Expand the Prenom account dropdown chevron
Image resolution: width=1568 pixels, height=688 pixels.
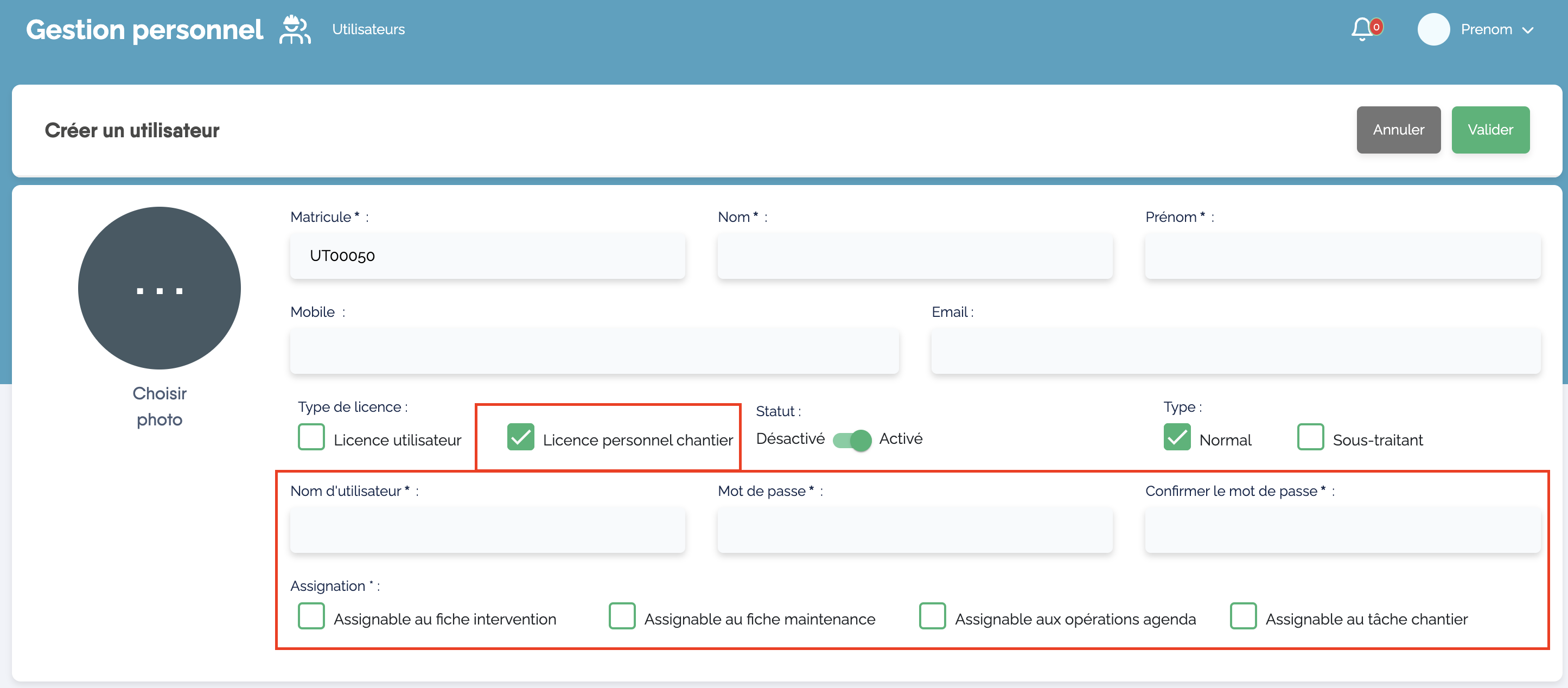(1528, 30)
